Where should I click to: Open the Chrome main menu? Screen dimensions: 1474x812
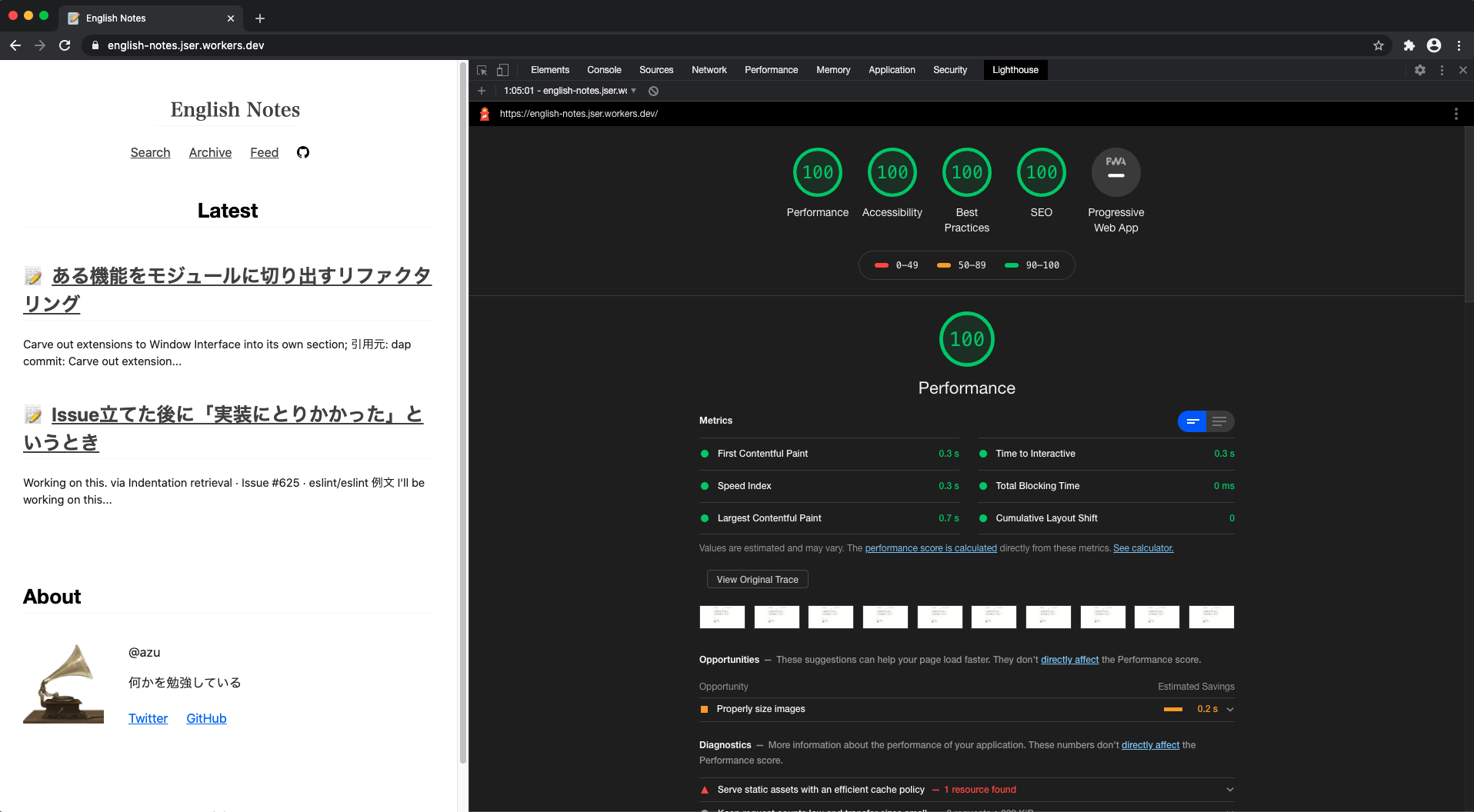point(1459,45)
